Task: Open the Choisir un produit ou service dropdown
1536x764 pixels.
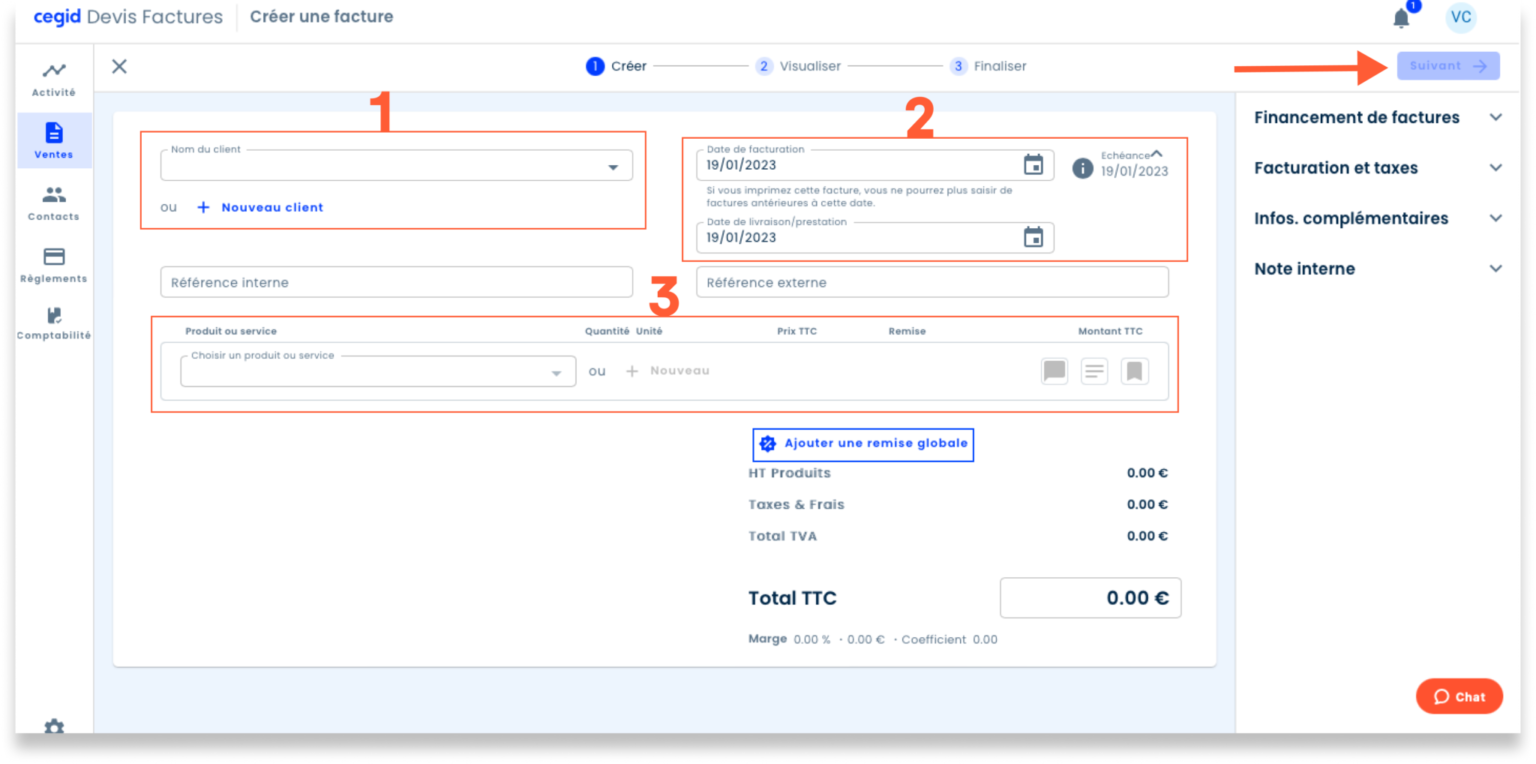Action: (557, 373)
